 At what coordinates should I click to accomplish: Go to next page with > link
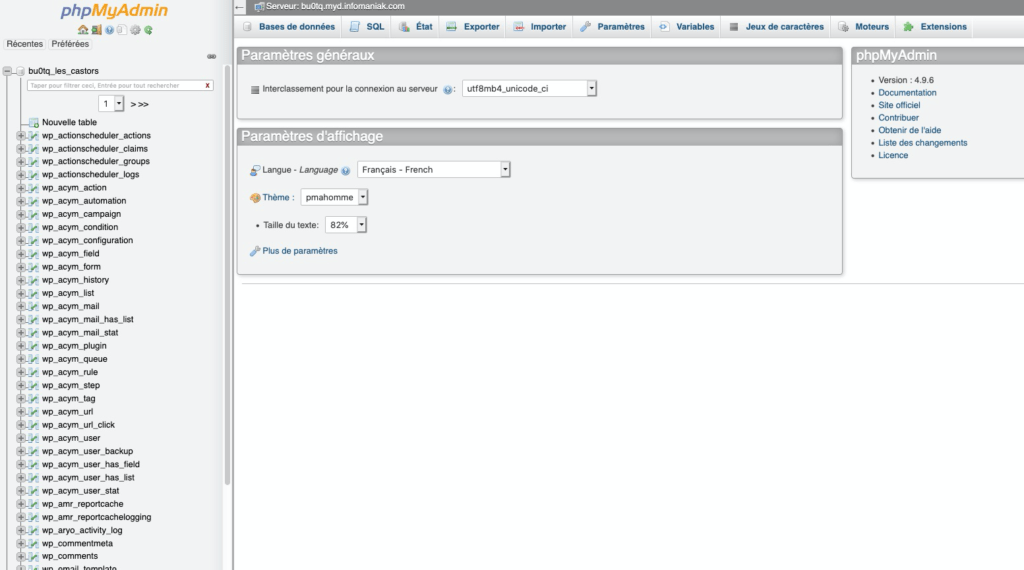(x=133, y=104)
